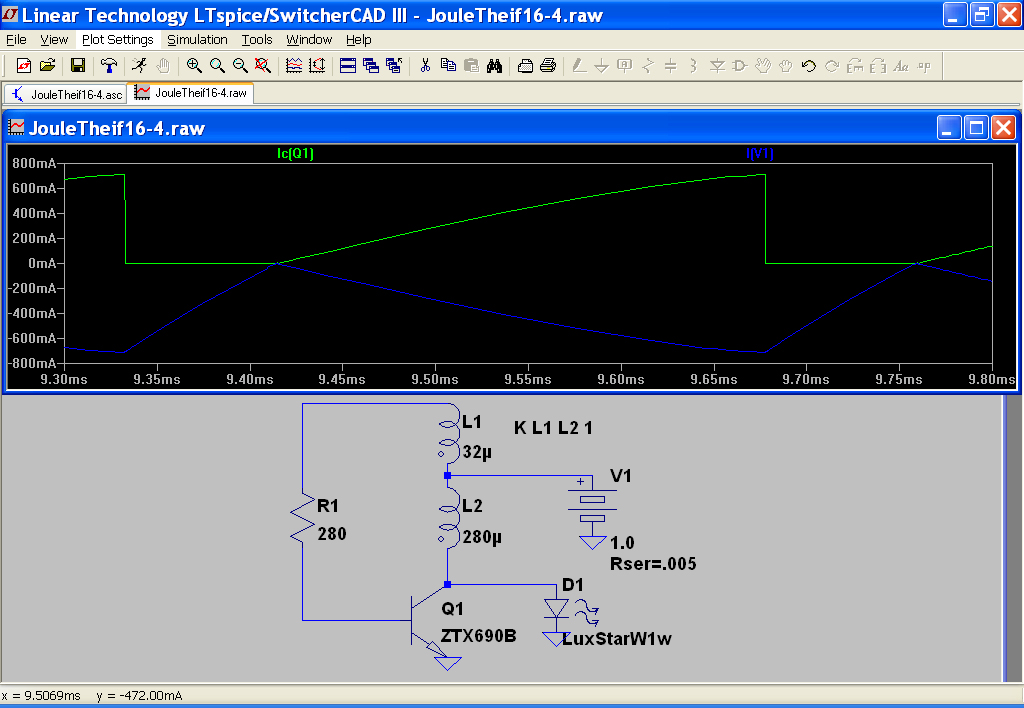This screenshot has height=708, width=1024.
Task: Click the Zoom out magnifier icon
Action: click(240, 66)
